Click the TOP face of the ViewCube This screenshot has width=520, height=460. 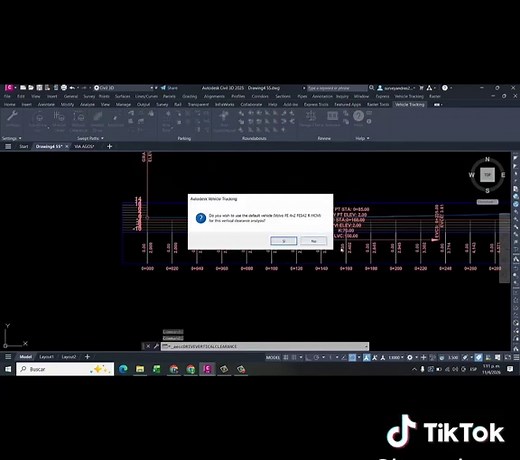click(487, 175)
